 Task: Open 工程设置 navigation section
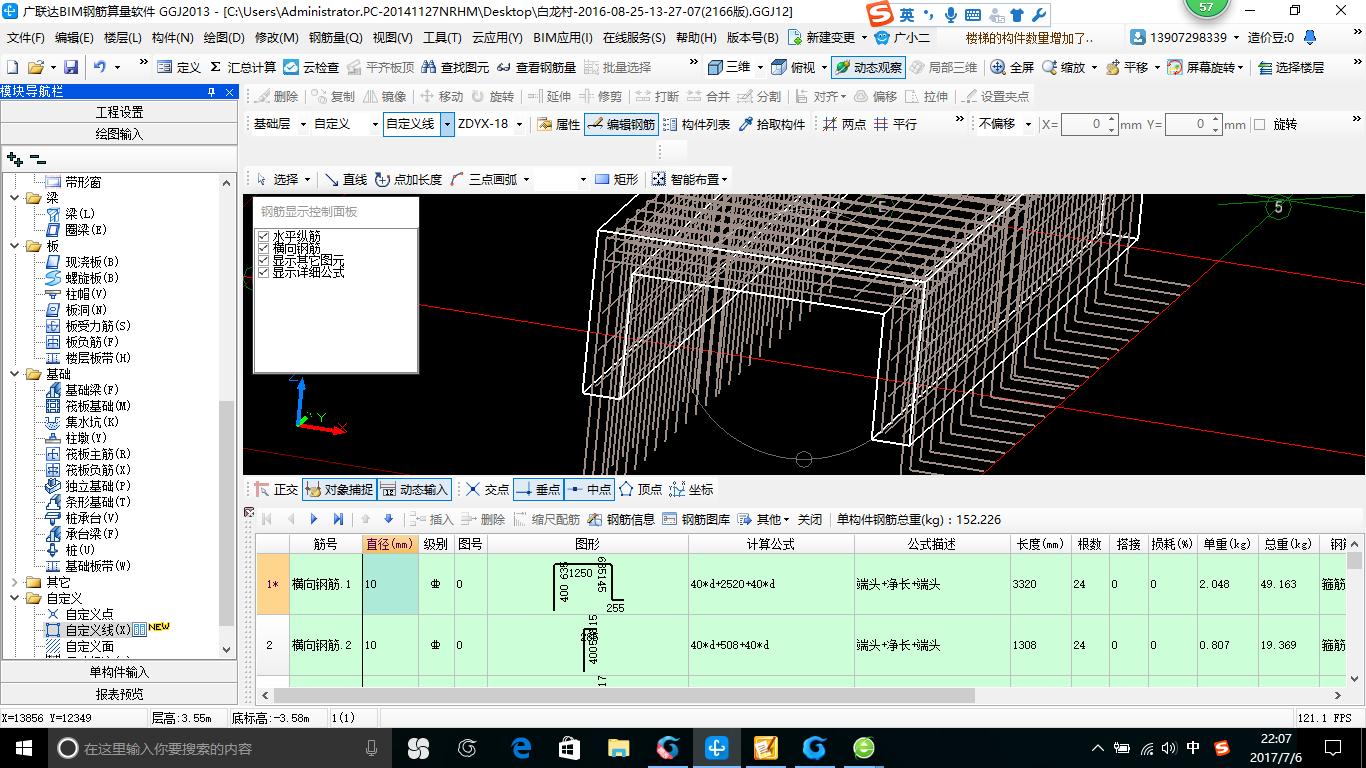coord(119,112)
